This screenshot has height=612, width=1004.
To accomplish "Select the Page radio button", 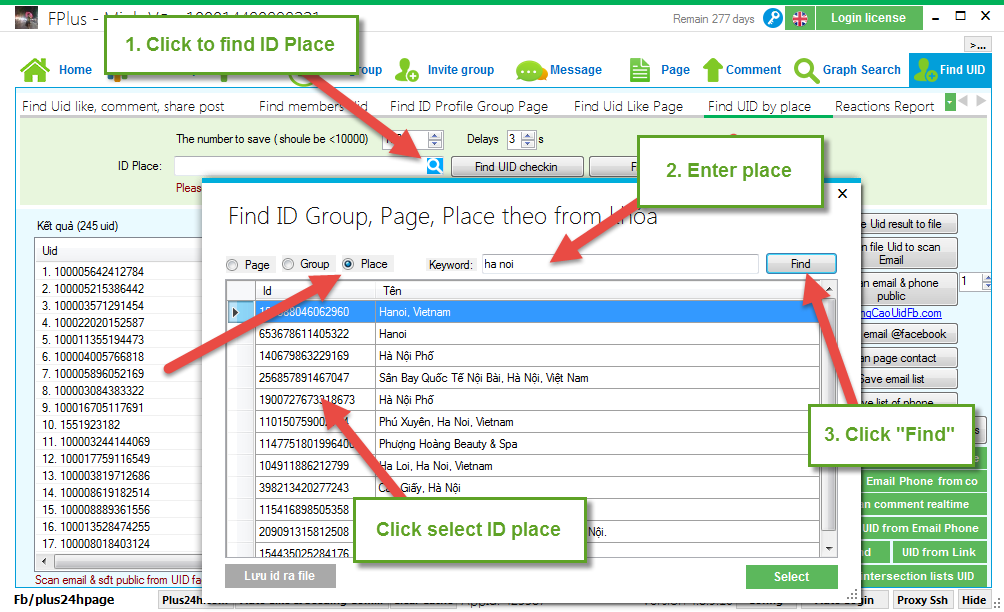I will (232, 264).
